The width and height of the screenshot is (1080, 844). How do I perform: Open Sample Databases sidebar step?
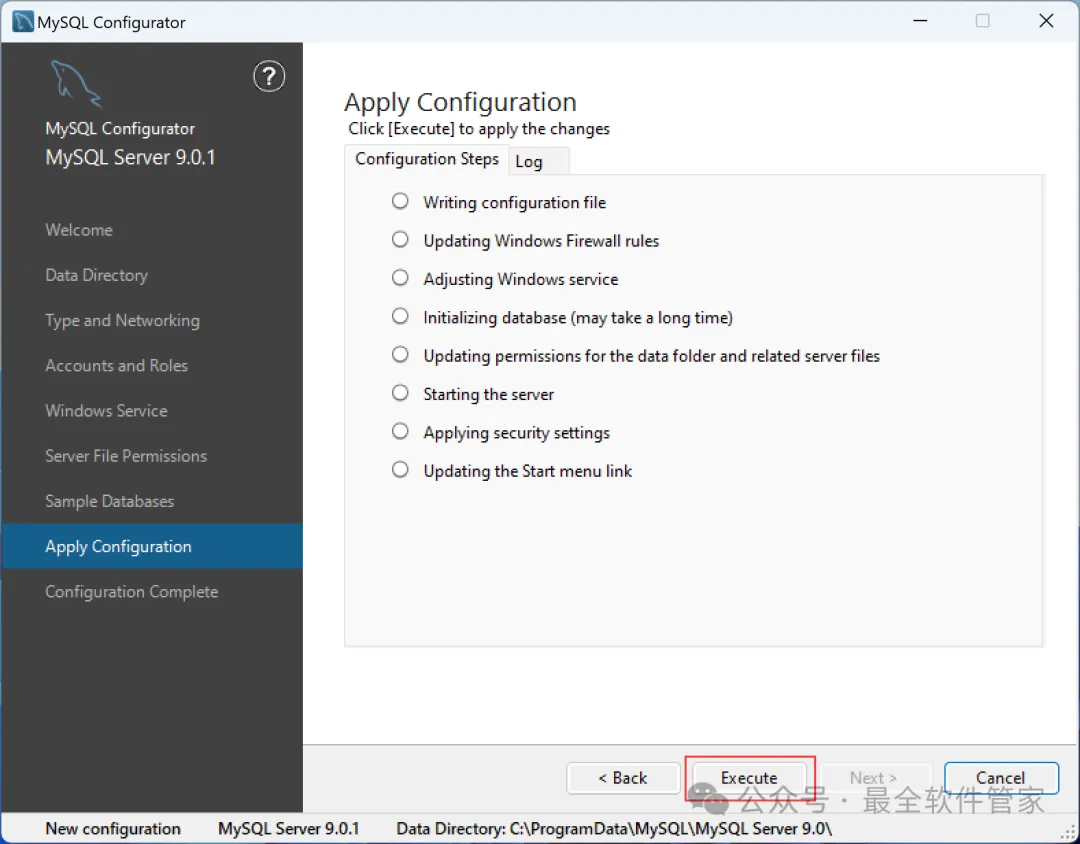point(110,501)
